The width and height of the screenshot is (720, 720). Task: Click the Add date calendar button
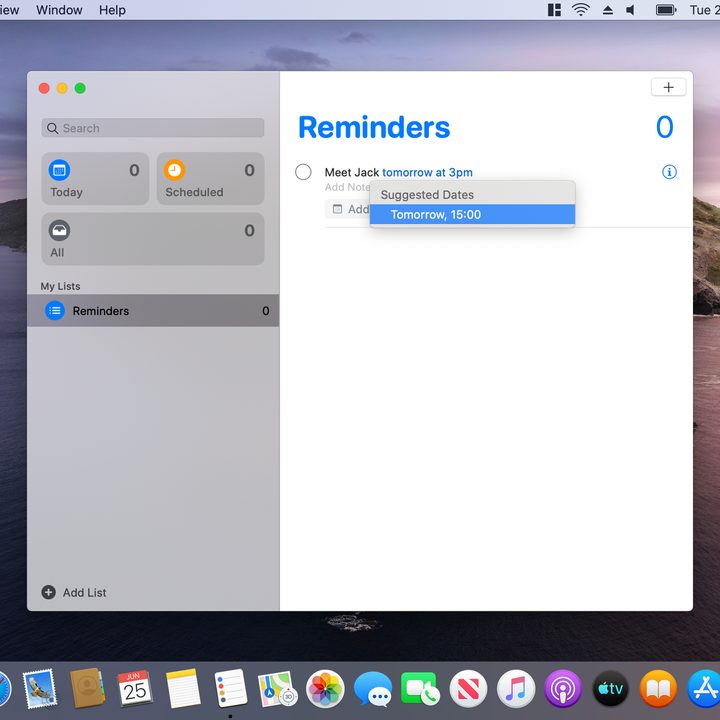pos(350,209)
